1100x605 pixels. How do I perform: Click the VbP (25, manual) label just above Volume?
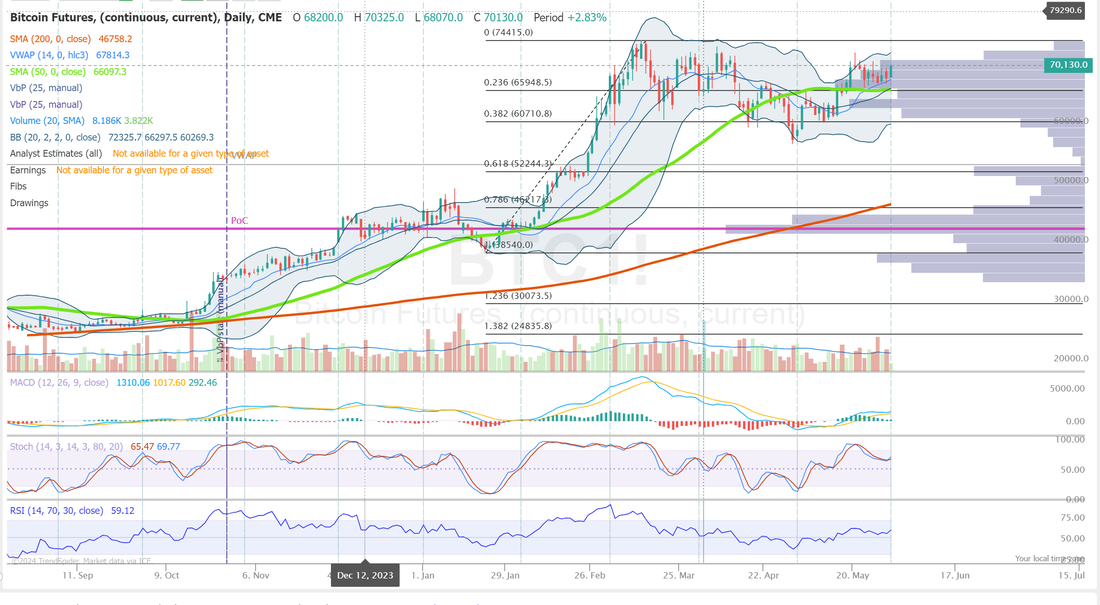[x=46, y=105]
